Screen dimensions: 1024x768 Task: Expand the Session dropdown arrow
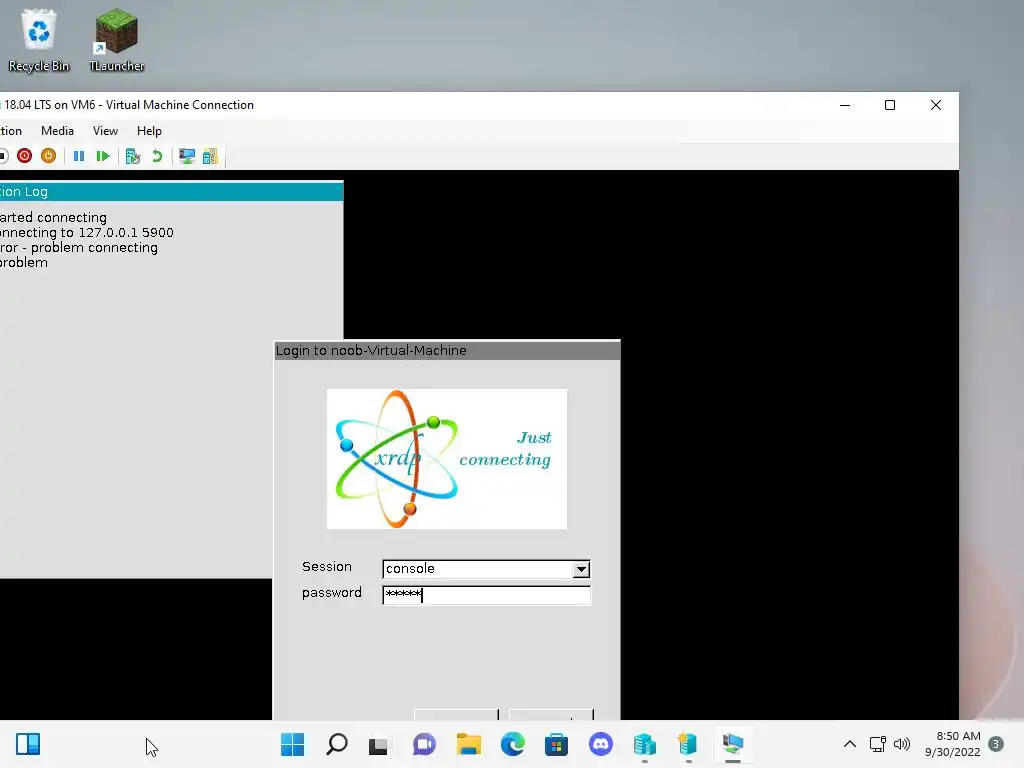581,569
